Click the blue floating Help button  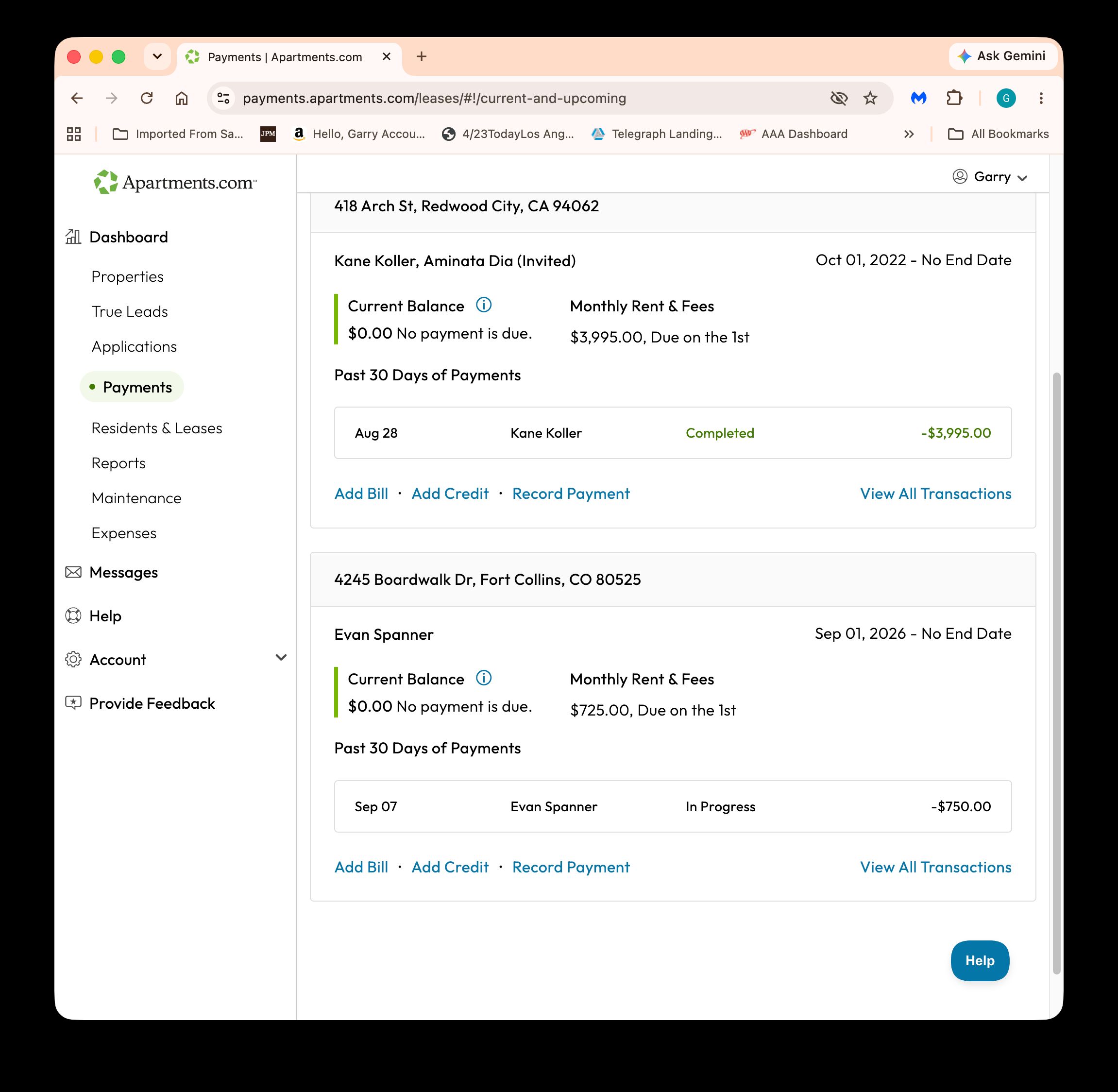tap(980, 961)
